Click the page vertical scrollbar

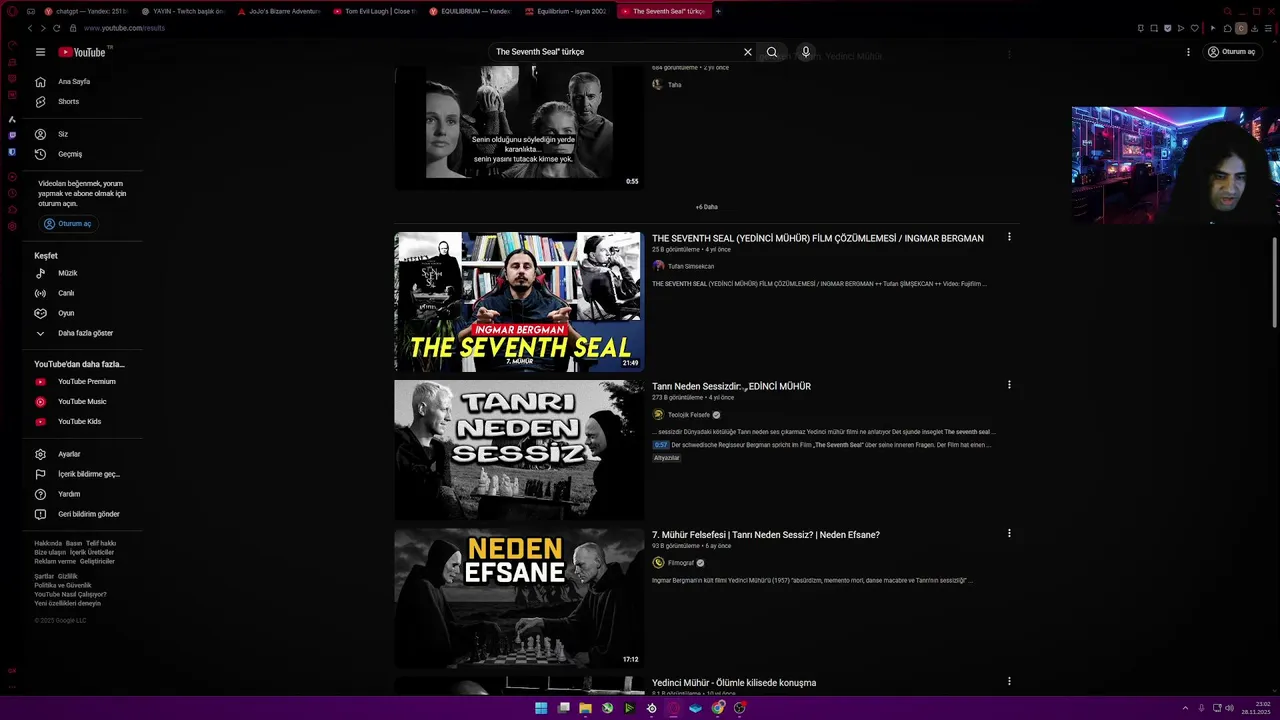(1275, 283)
